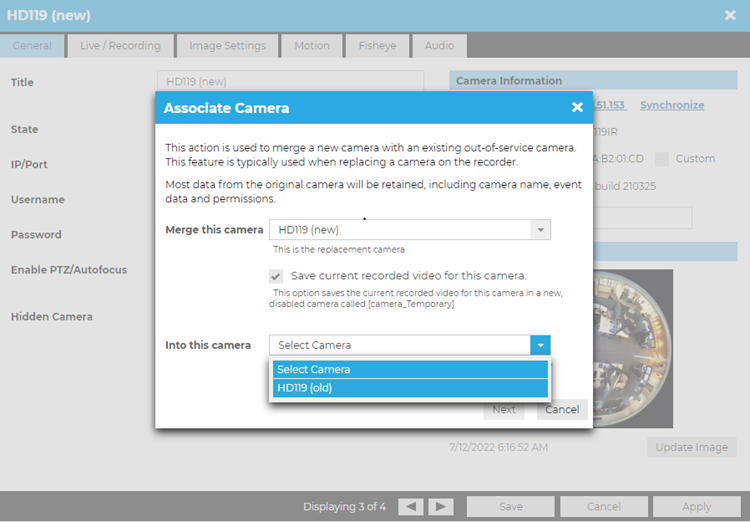Open the Audio tab
The width and height of the screenshot is (750, 522).
tap(439, 46)
